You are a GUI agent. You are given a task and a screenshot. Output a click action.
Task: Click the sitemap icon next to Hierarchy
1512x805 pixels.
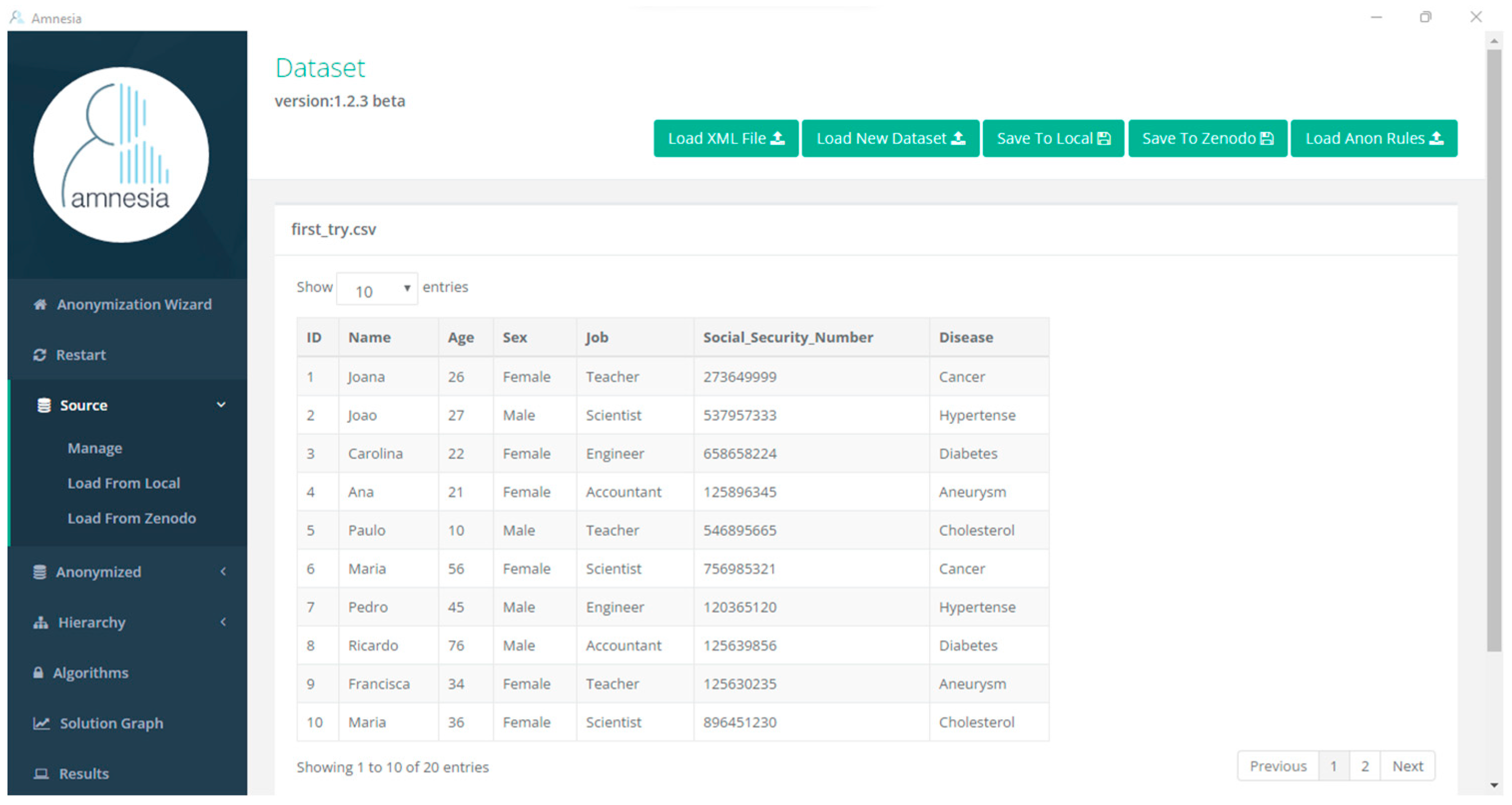point(40,622)
